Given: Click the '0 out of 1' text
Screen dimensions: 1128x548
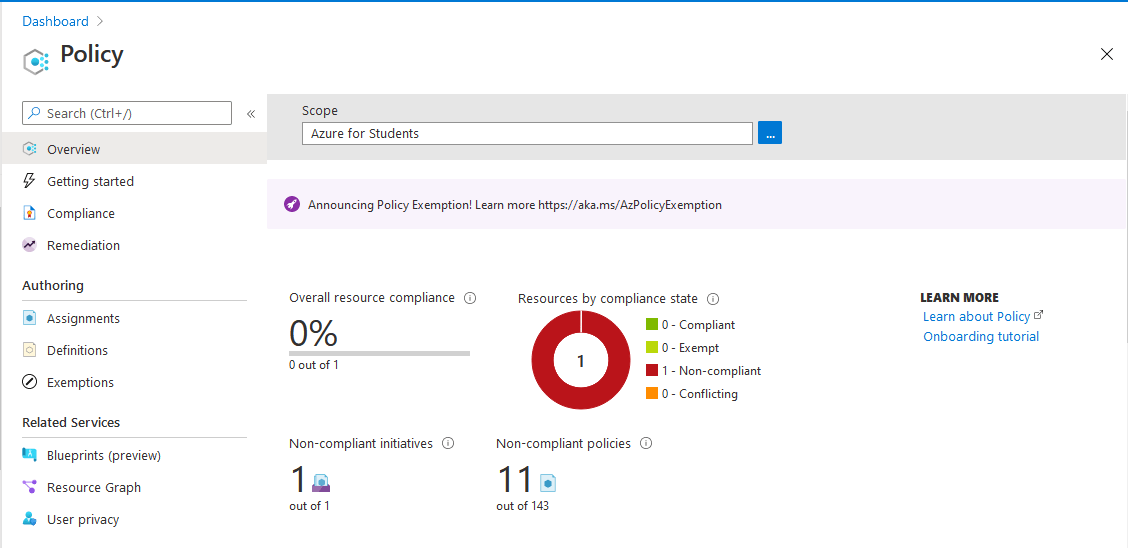Looking at the screenshot, I should pos(314,365).
